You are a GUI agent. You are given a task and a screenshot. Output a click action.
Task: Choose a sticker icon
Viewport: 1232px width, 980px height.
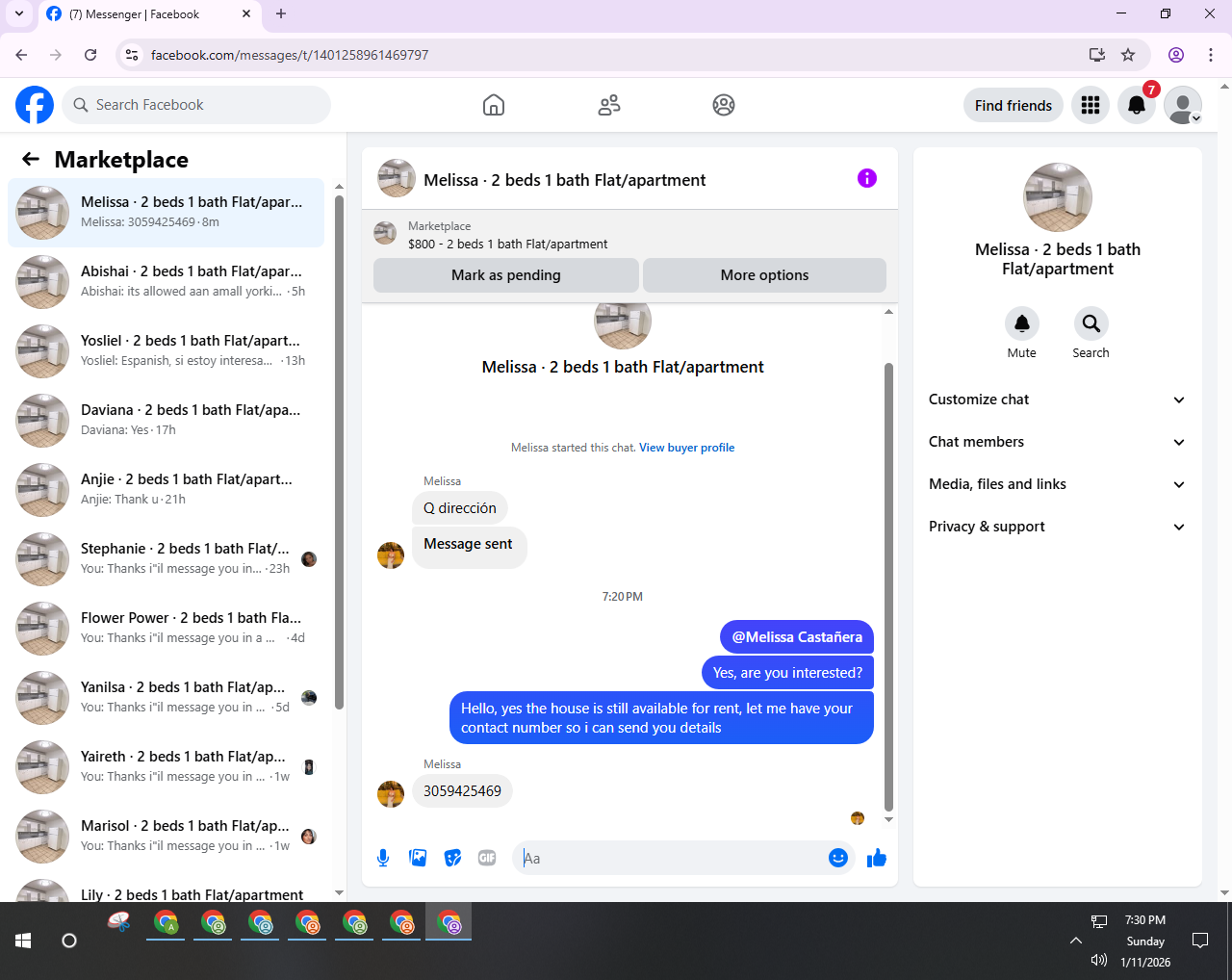pyautogui.click(x=452, y=858)
